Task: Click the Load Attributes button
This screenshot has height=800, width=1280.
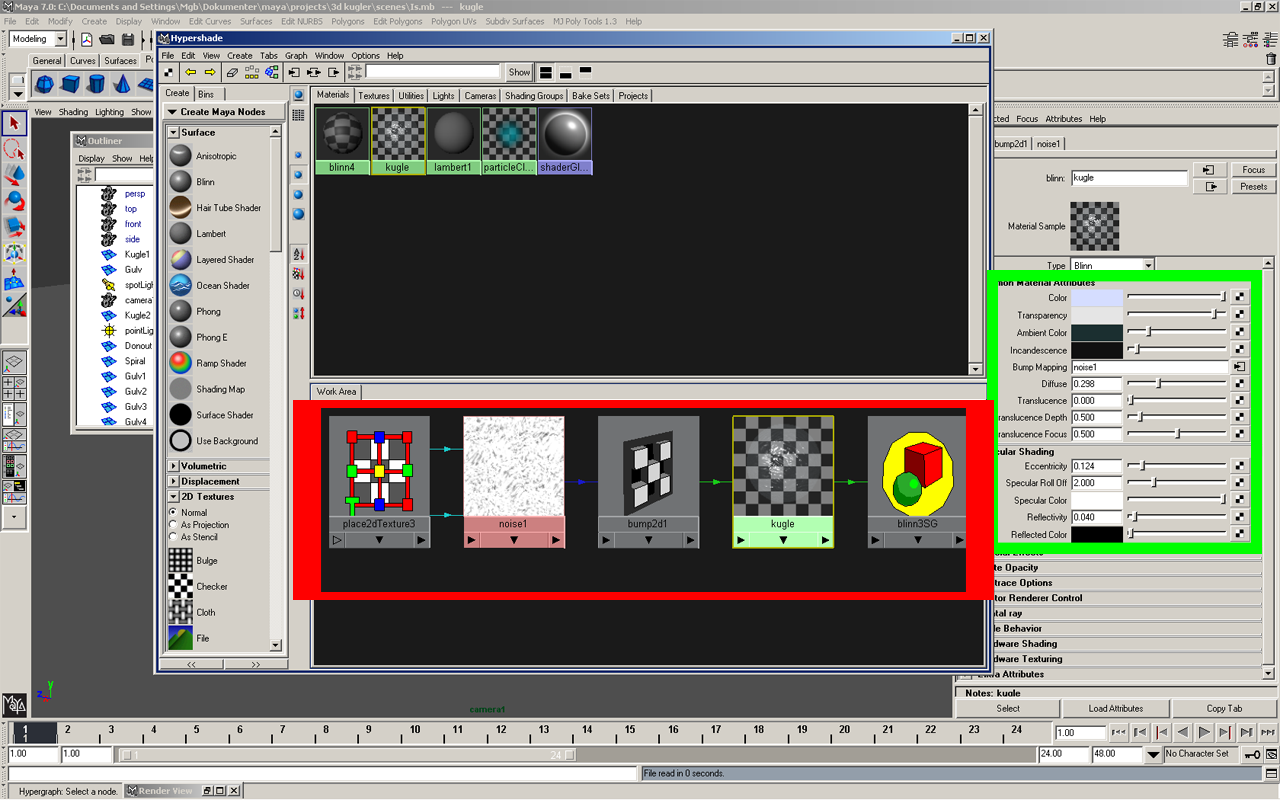Action: tap(1116, 708)
